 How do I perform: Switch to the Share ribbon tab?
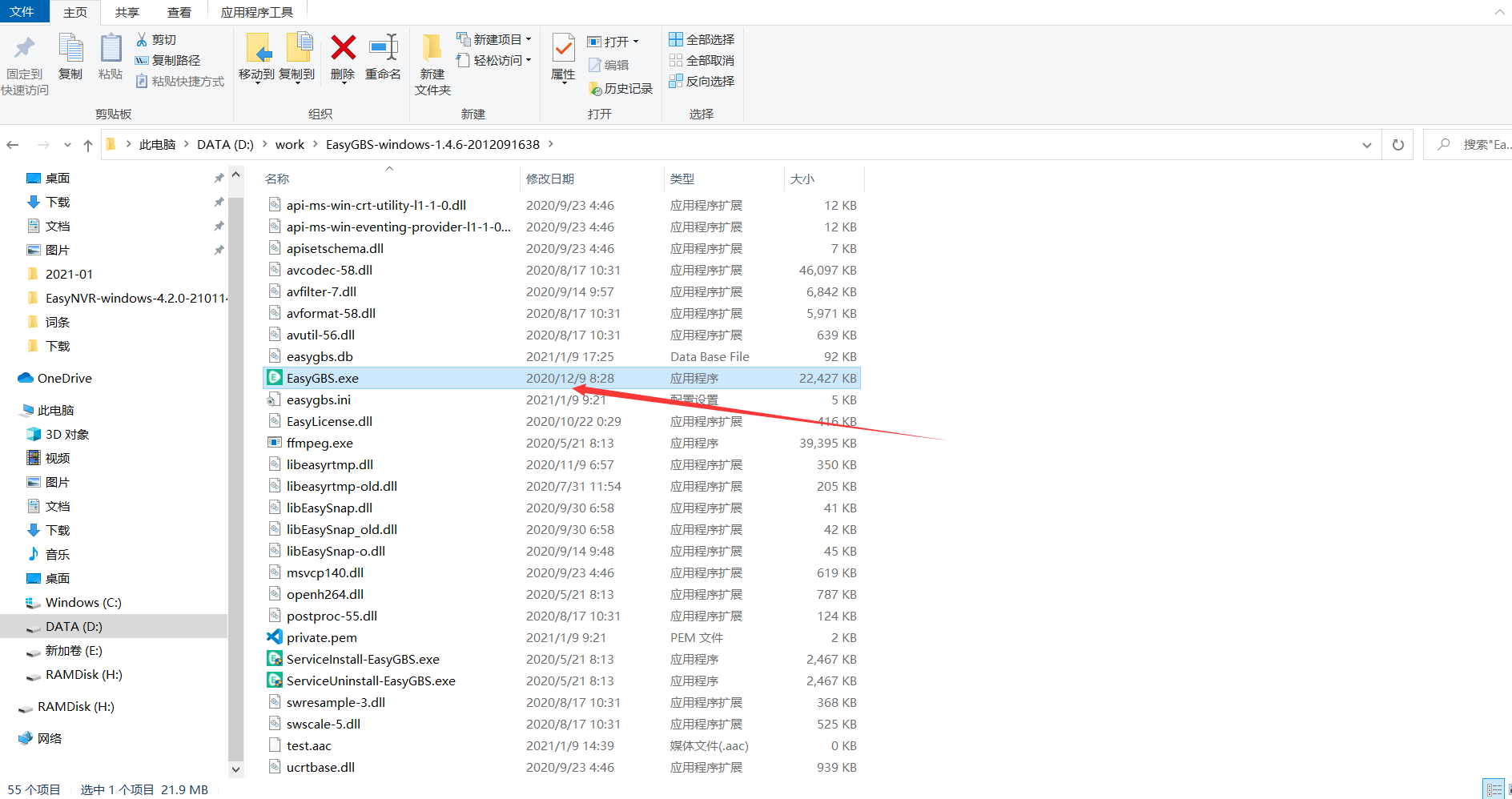pos(127,12)
